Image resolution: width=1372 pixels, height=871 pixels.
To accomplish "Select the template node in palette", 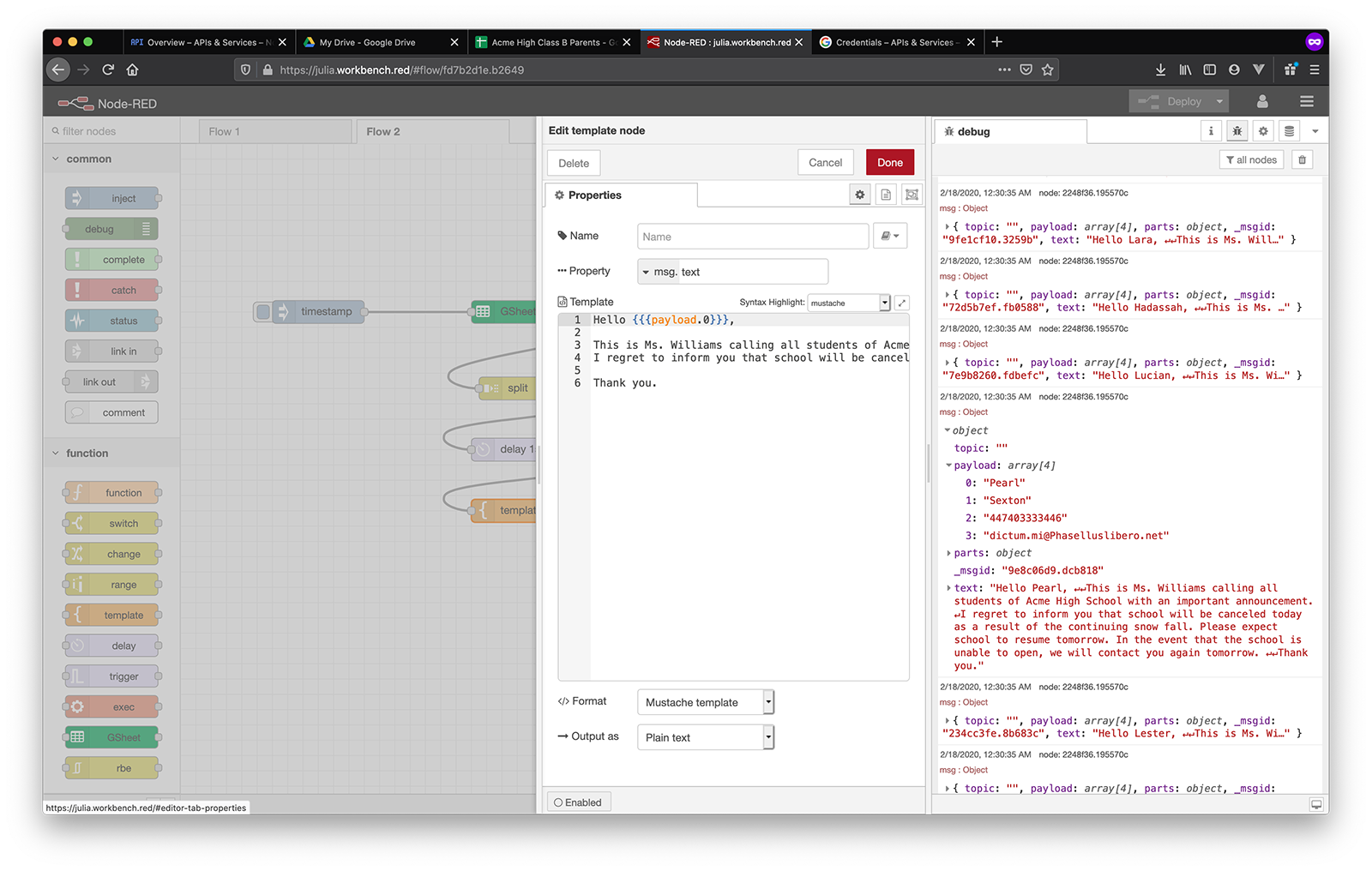I will tap(112, 615).
